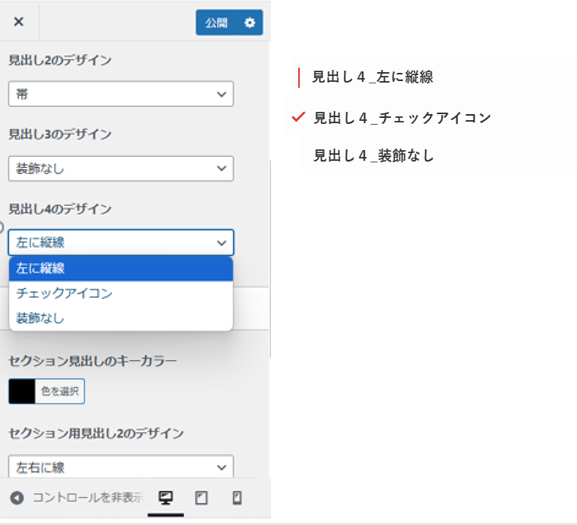This screenshot has width=577, height=525.
Task: Close the customizer with the X icon
Action: (18, 21)
